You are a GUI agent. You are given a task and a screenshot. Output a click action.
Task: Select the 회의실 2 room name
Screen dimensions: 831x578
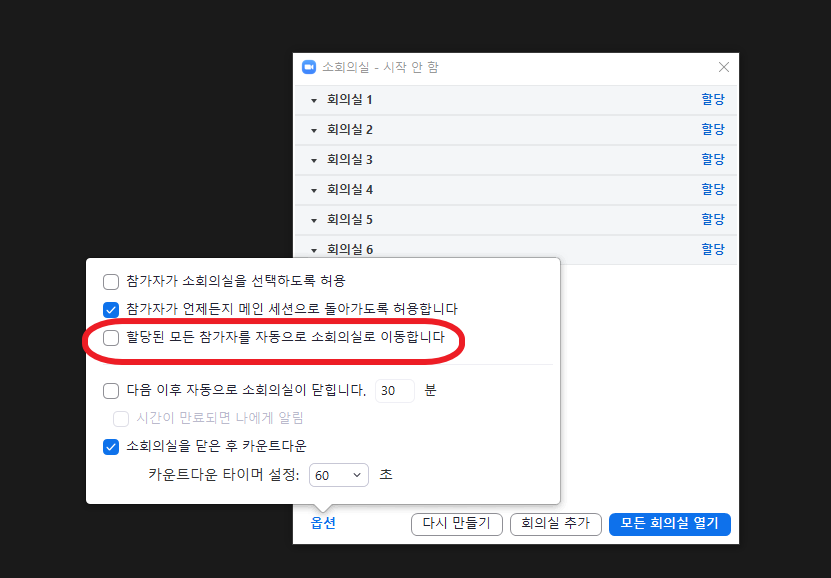(350, 130)
